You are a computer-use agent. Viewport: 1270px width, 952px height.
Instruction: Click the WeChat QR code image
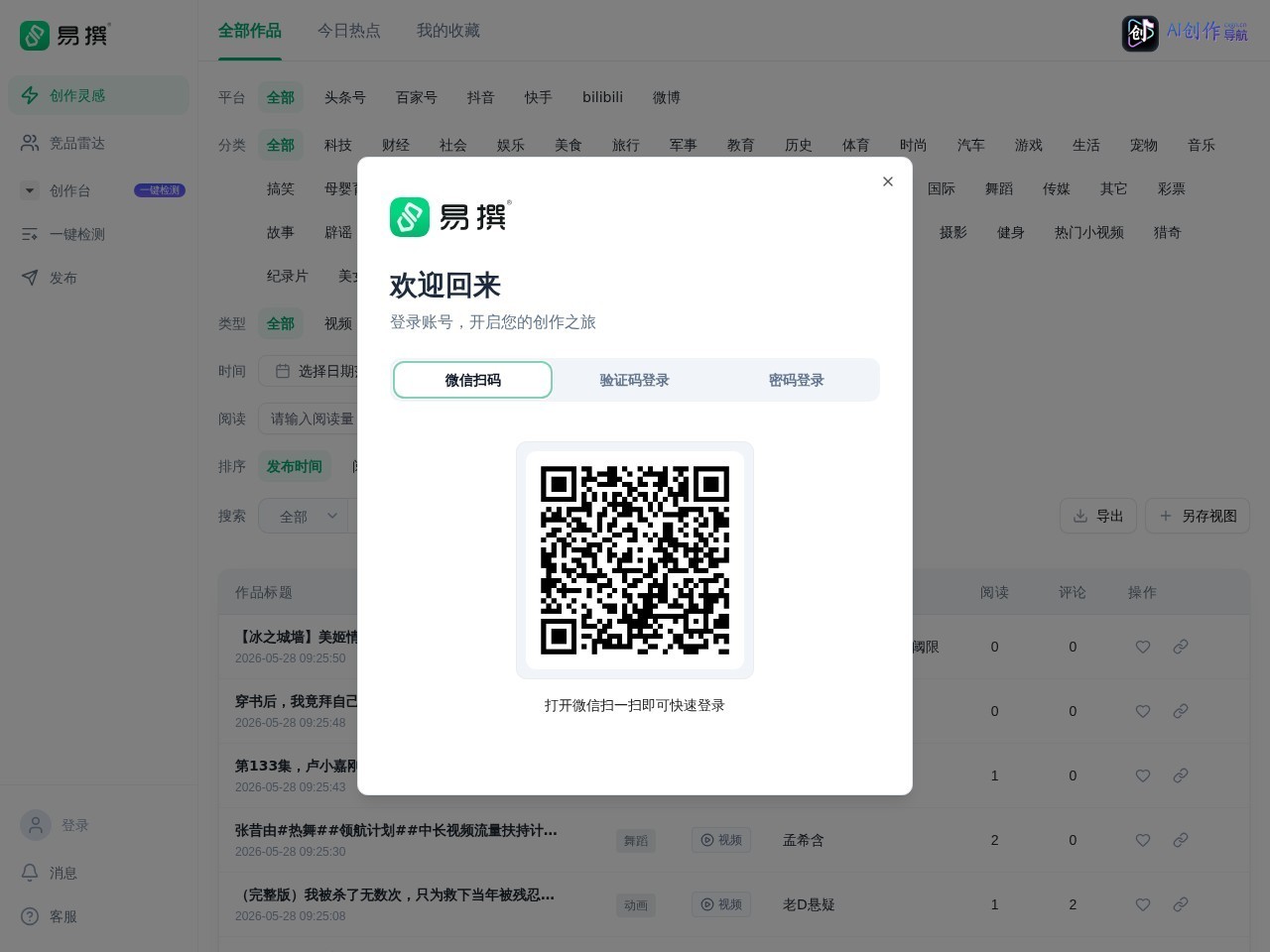pyautogui.click(x=635, y=560)
